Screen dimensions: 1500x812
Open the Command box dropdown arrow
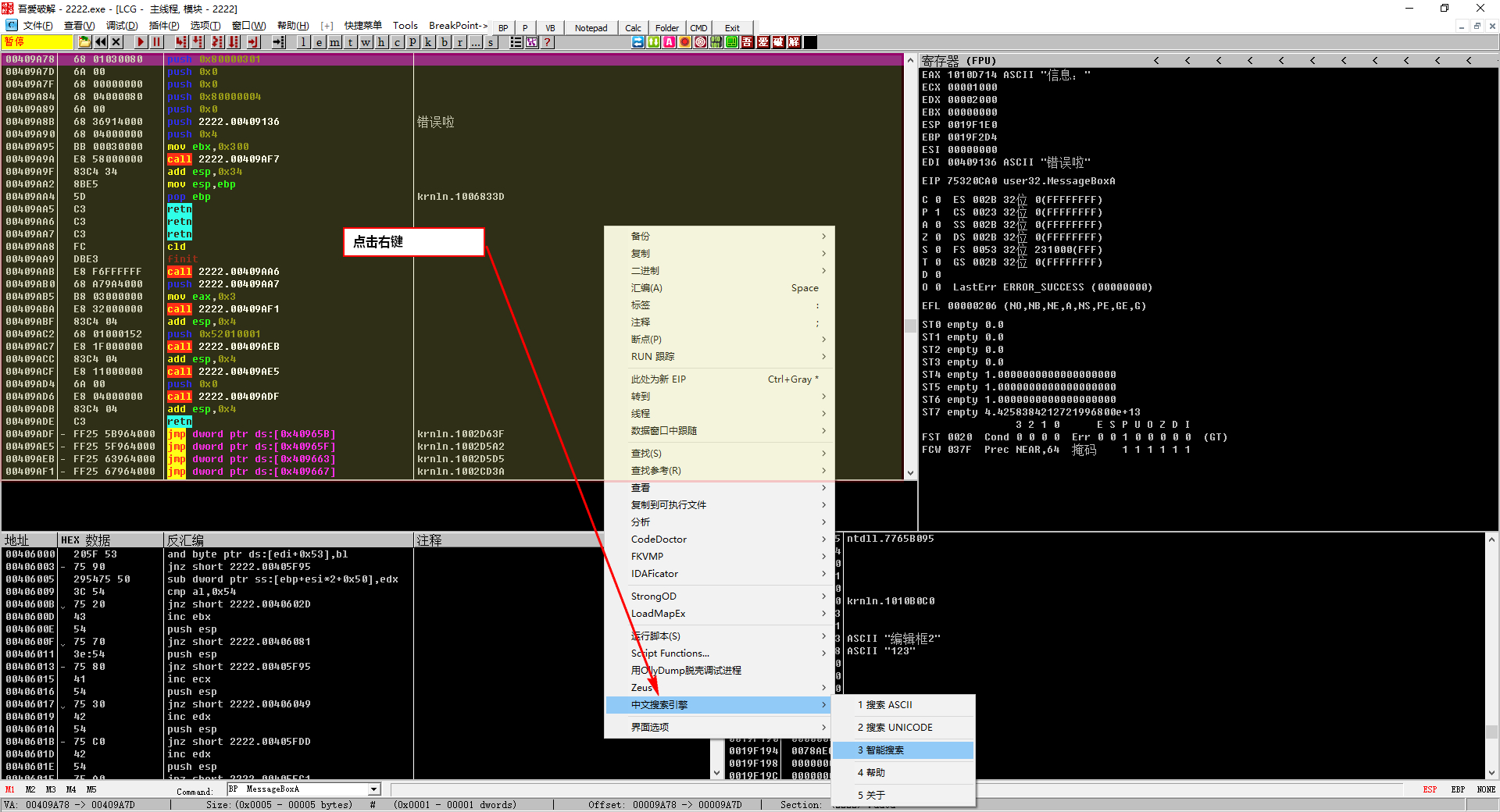click(374, 789)
